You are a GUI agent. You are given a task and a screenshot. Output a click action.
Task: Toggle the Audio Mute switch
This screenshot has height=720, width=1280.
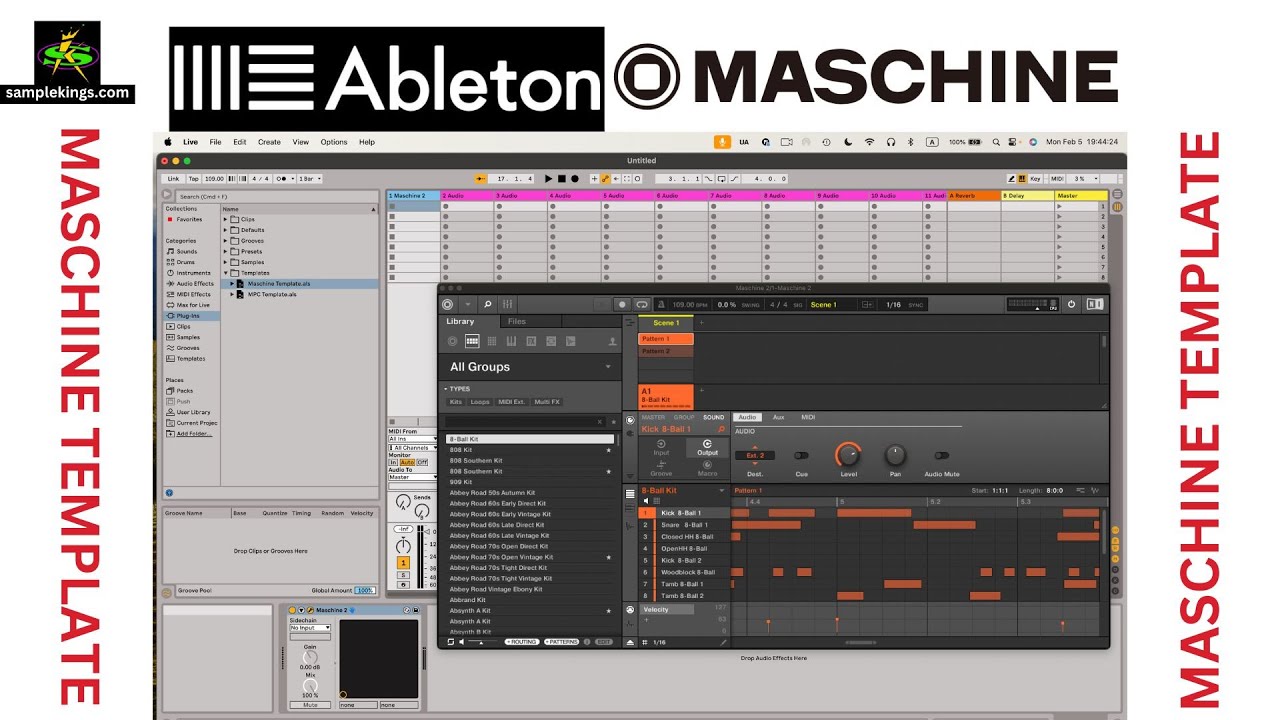(x=941, y=455)
